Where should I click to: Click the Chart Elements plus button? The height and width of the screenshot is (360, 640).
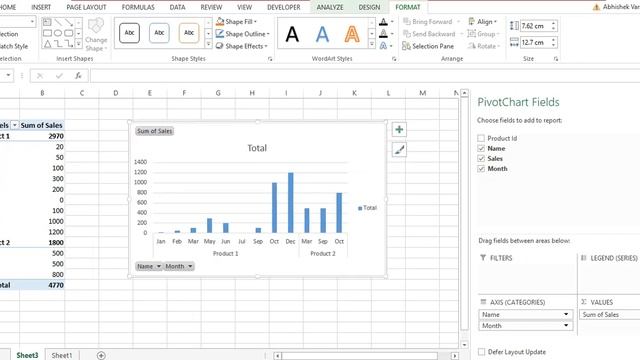399,130
